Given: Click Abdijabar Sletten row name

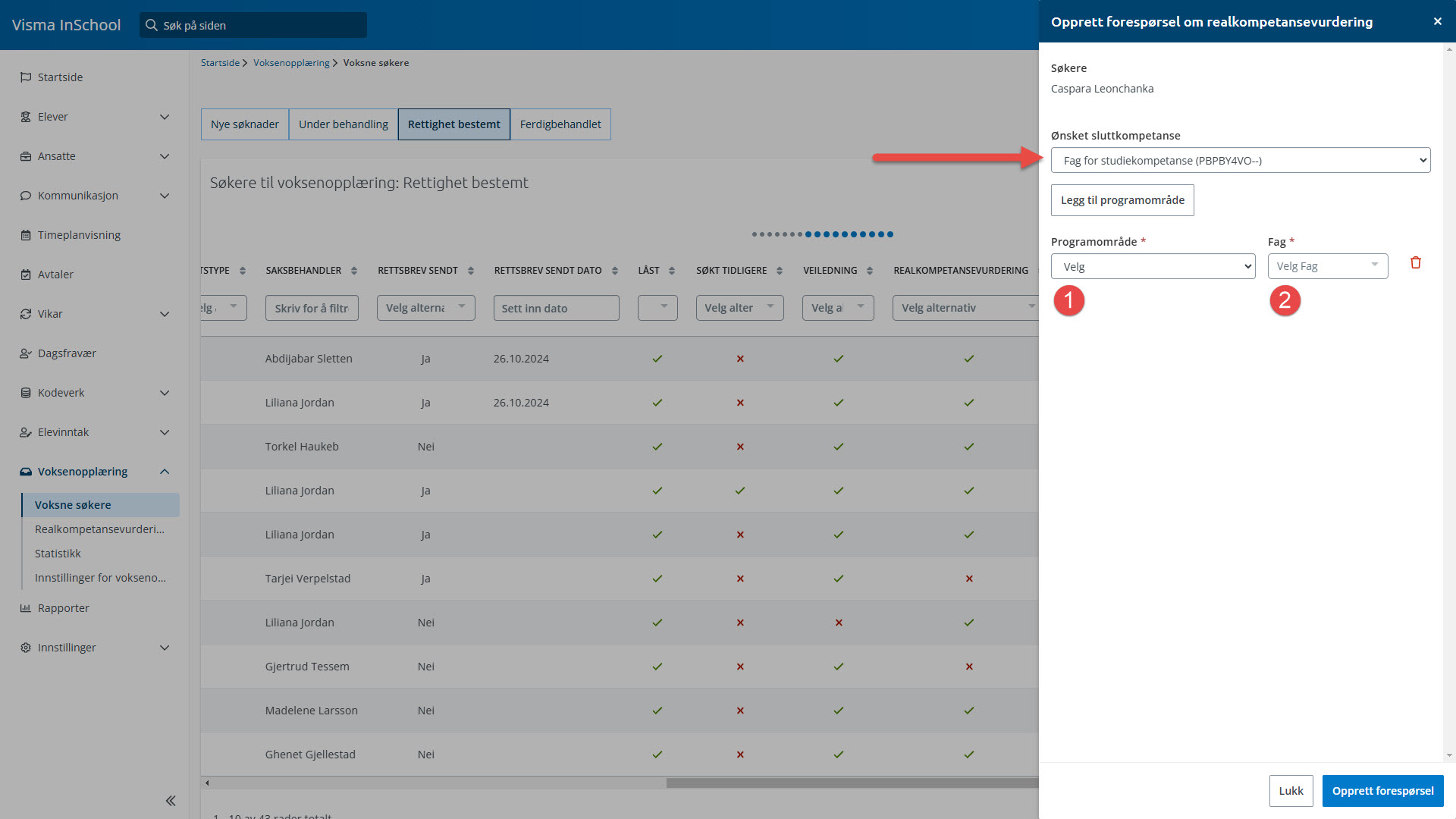Looking at the screenshot, I should tap(309, 359).
